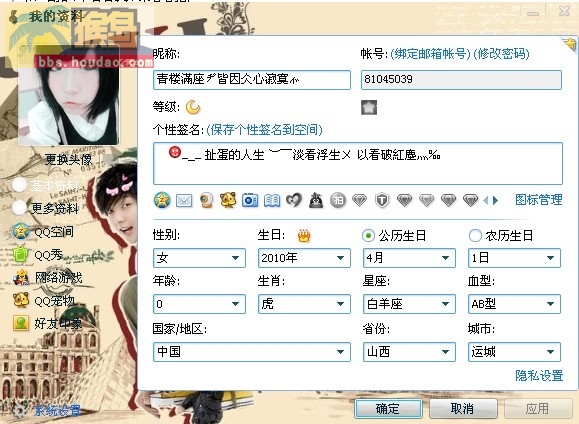
Task: Open the birth day dropdown 1日
Action: 514,258
